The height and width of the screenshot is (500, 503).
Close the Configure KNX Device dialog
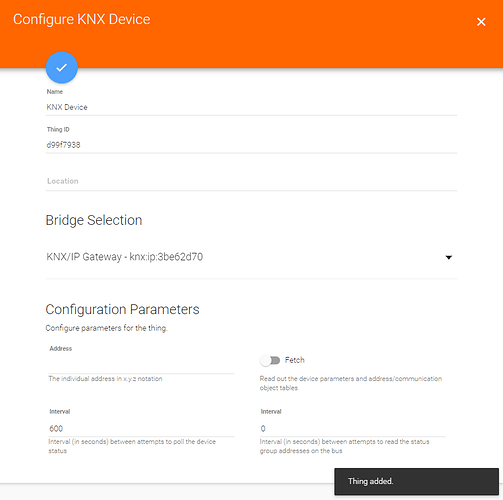(x=481, y=22)
